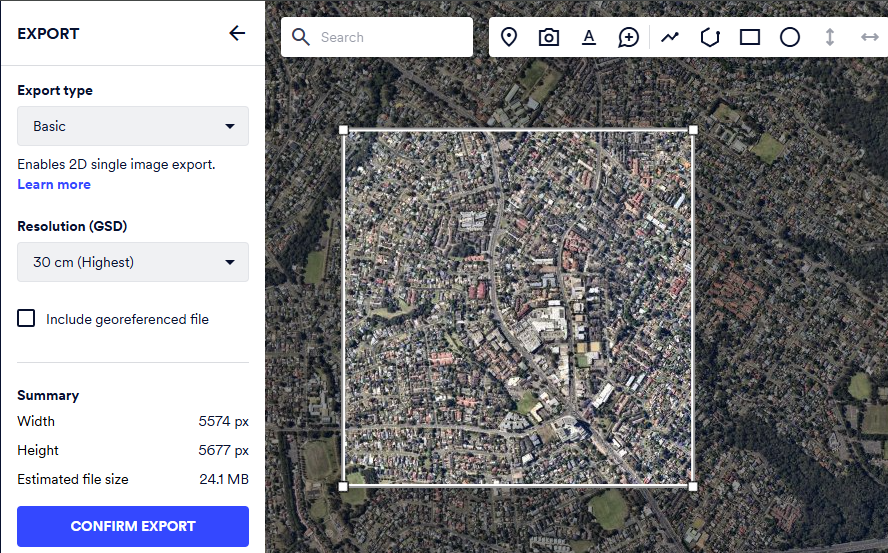Click the Summary heading

pyautogui.click(x=48, y=395)
